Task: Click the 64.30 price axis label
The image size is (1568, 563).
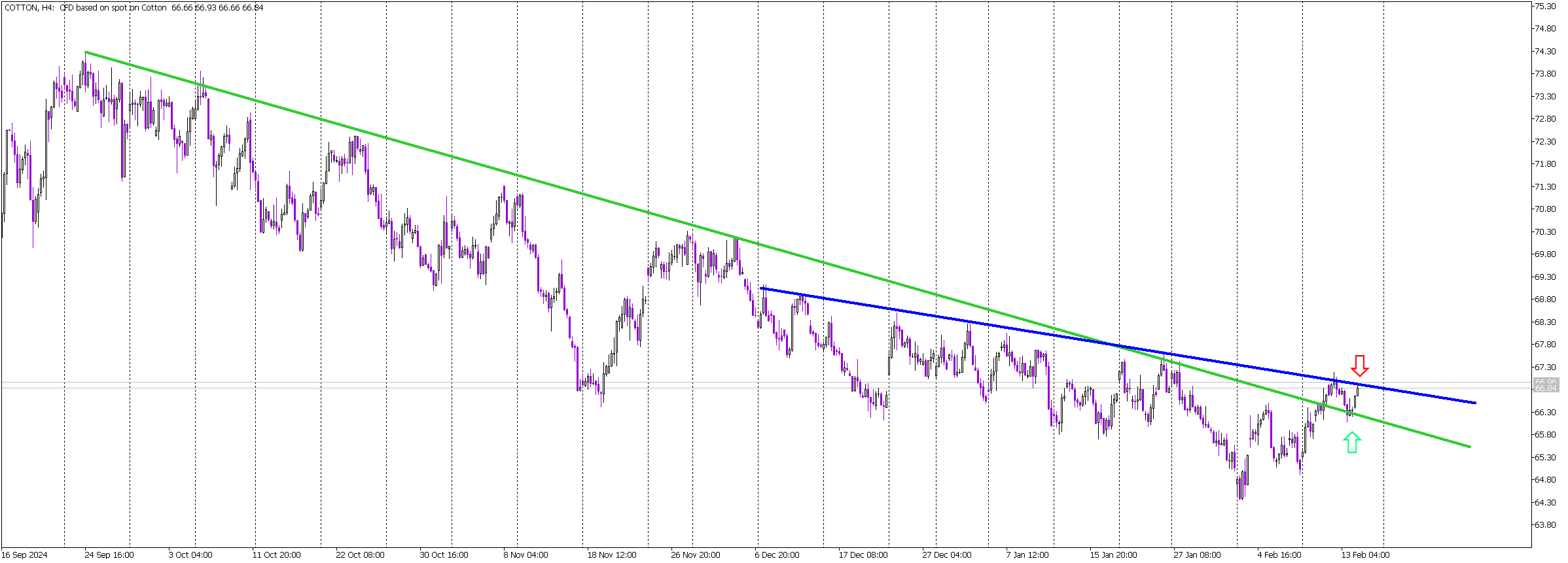Action: point(1546,503)
